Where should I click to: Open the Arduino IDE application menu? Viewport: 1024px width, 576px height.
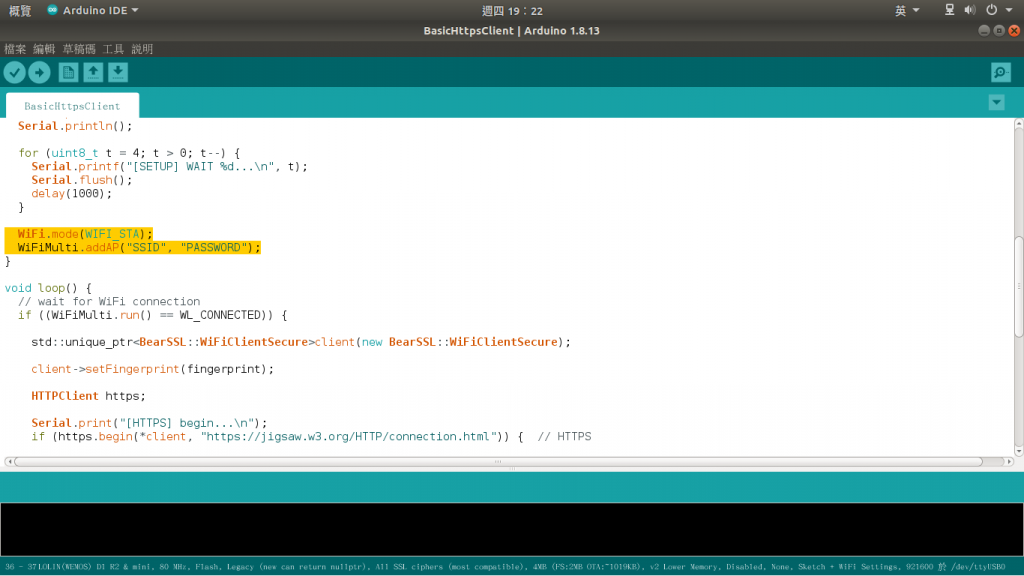coord(93,10)
